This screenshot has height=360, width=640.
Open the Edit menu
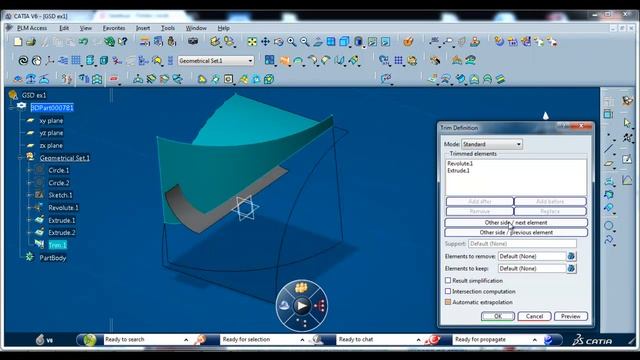tap(64, 28)
